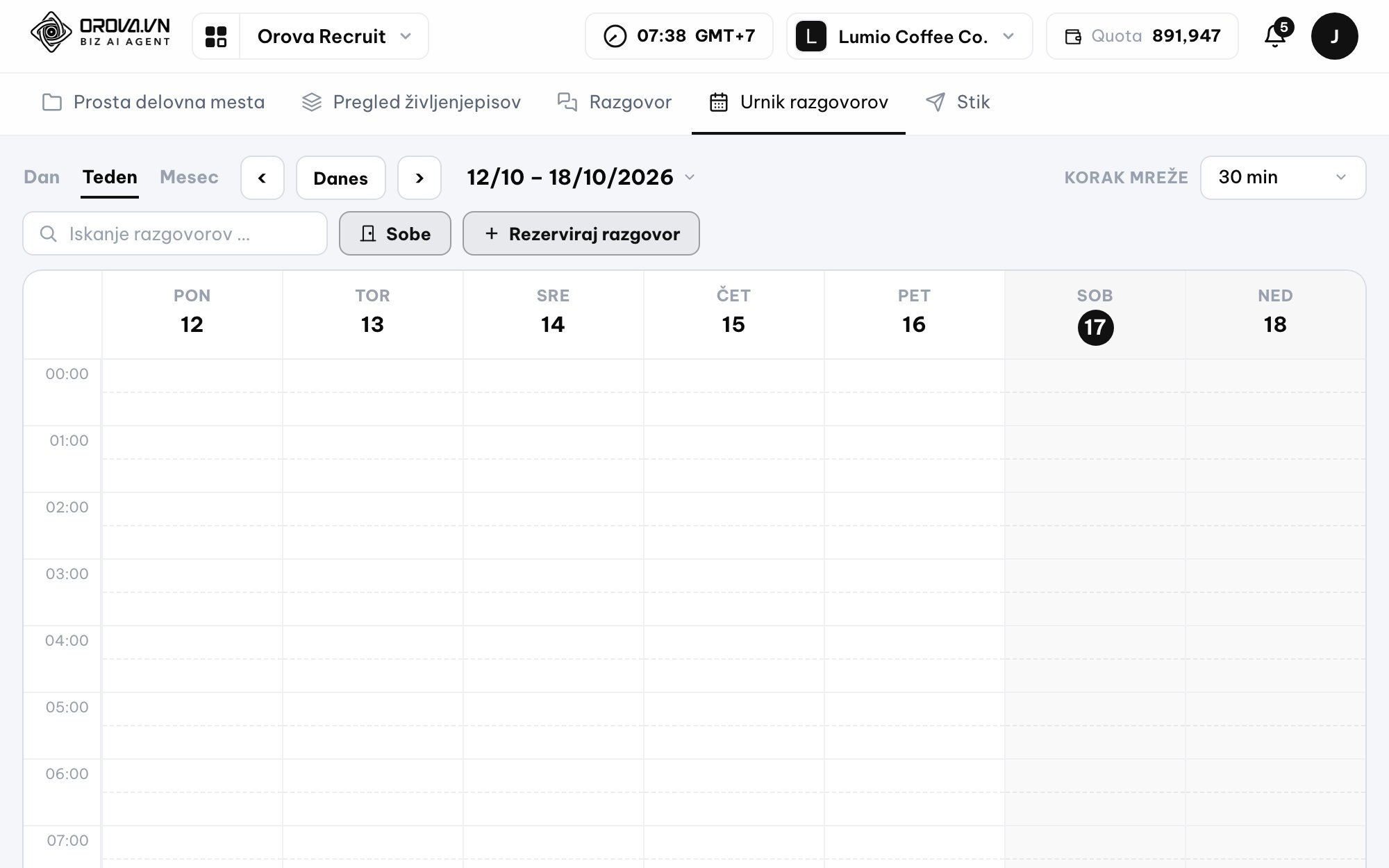This screenshot has width=1389, height=868.
Task: Click the clock time zone indicator
Action: click(679, 36)
